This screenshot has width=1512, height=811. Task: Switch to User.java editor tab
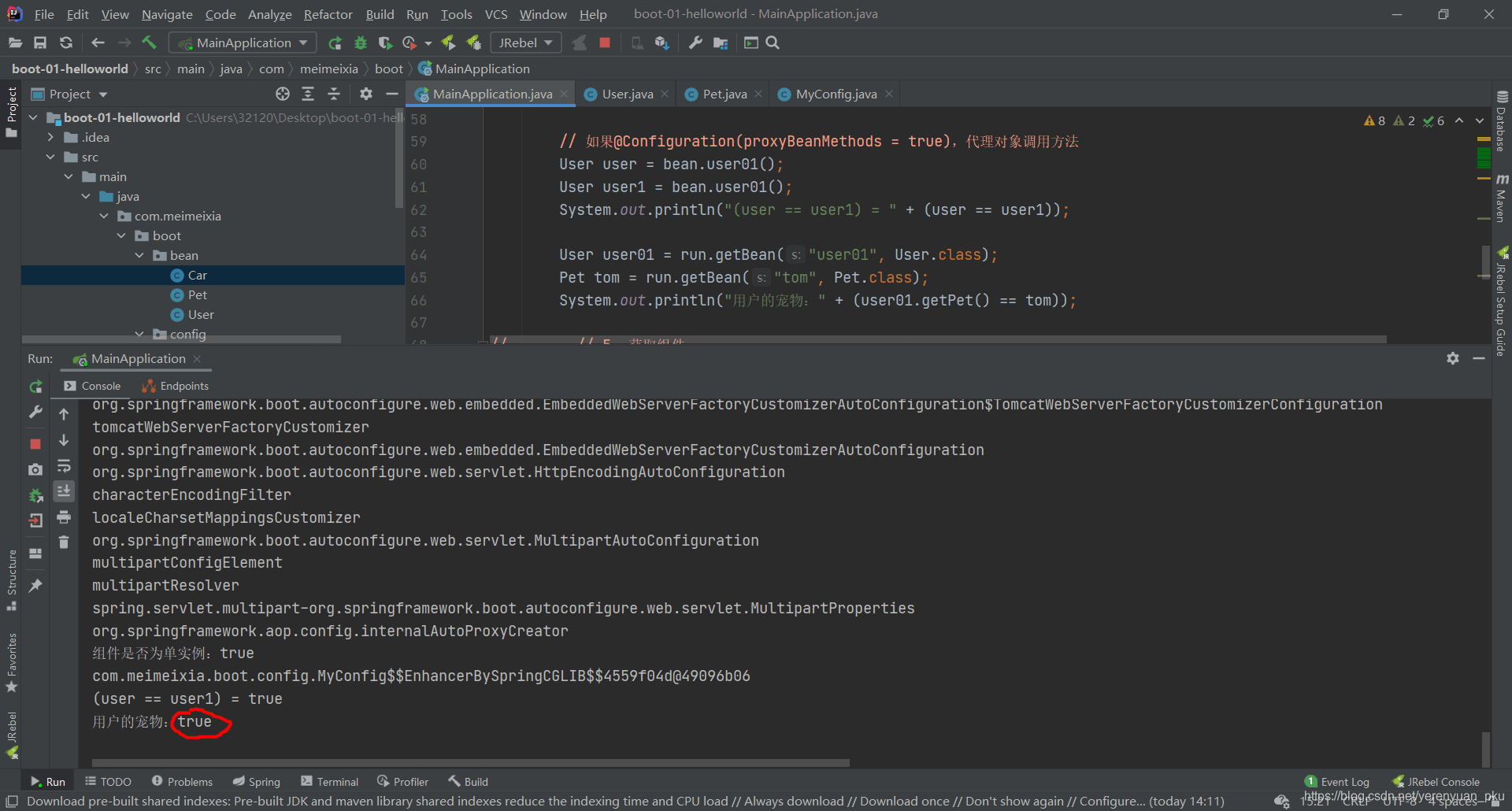(x=627, y=94)
